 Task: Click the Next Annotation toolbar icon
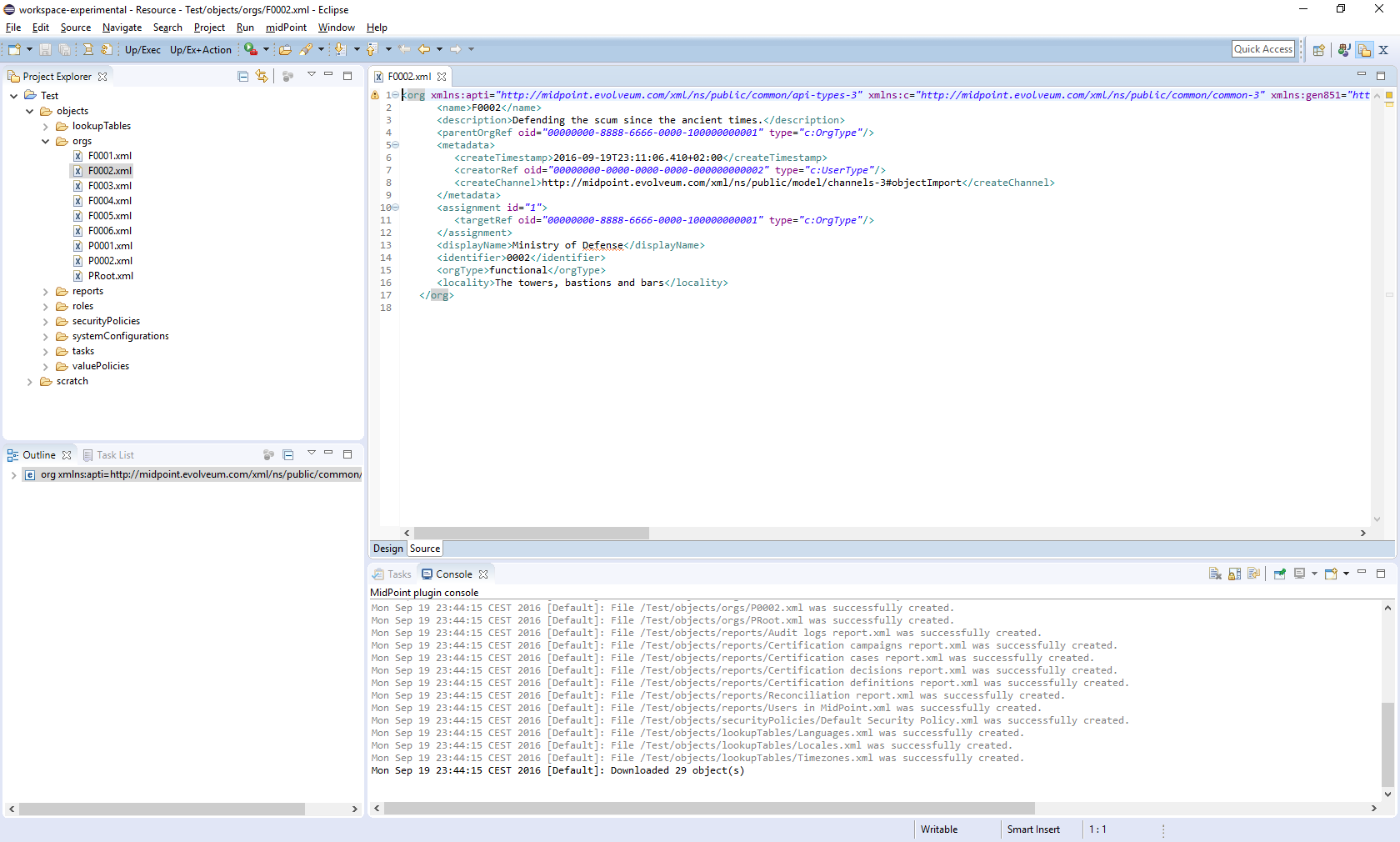pyautogui.click(x=339, y=50)
